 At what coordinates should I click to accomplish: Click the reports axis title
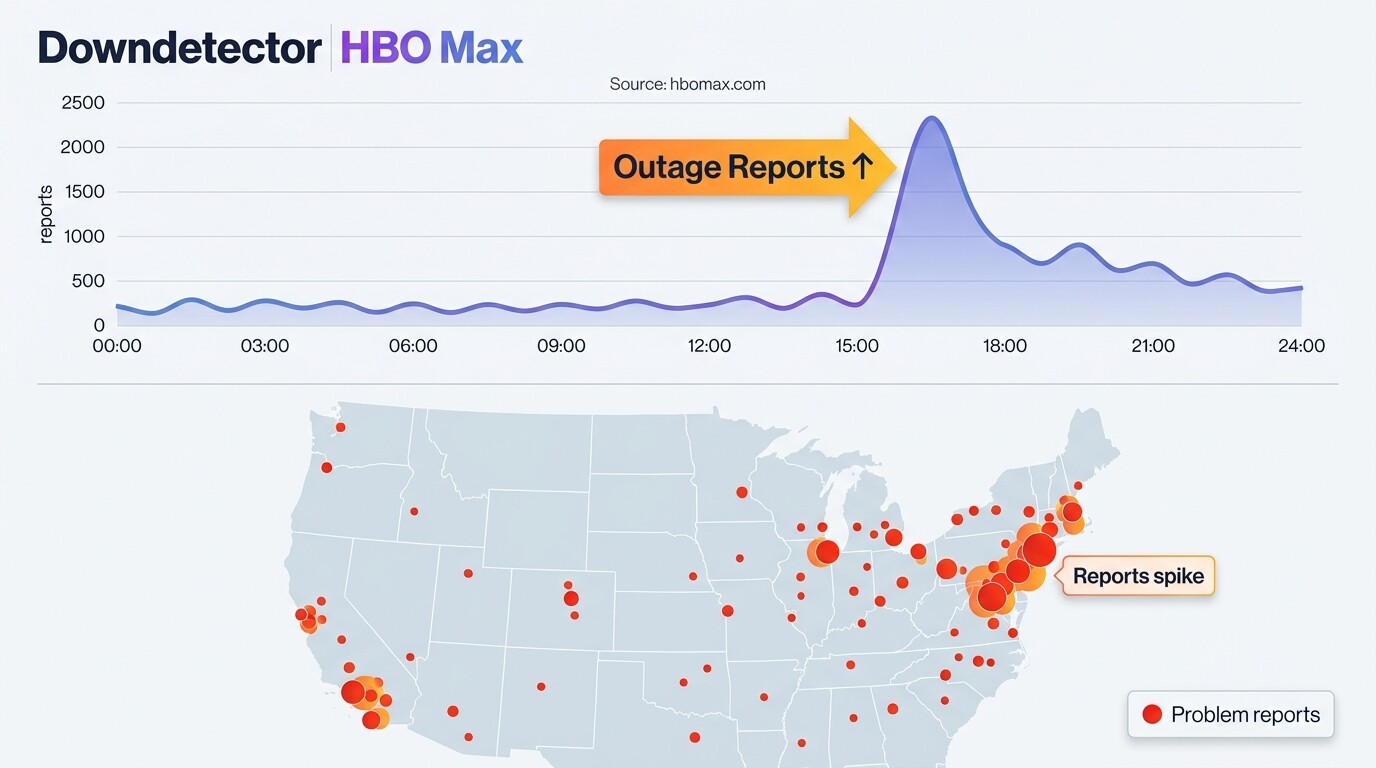point(46,214)
